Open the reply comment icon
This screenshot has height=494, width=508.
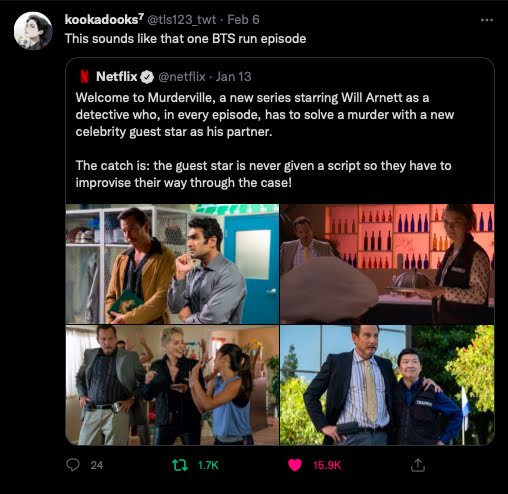tap(73, 465)
